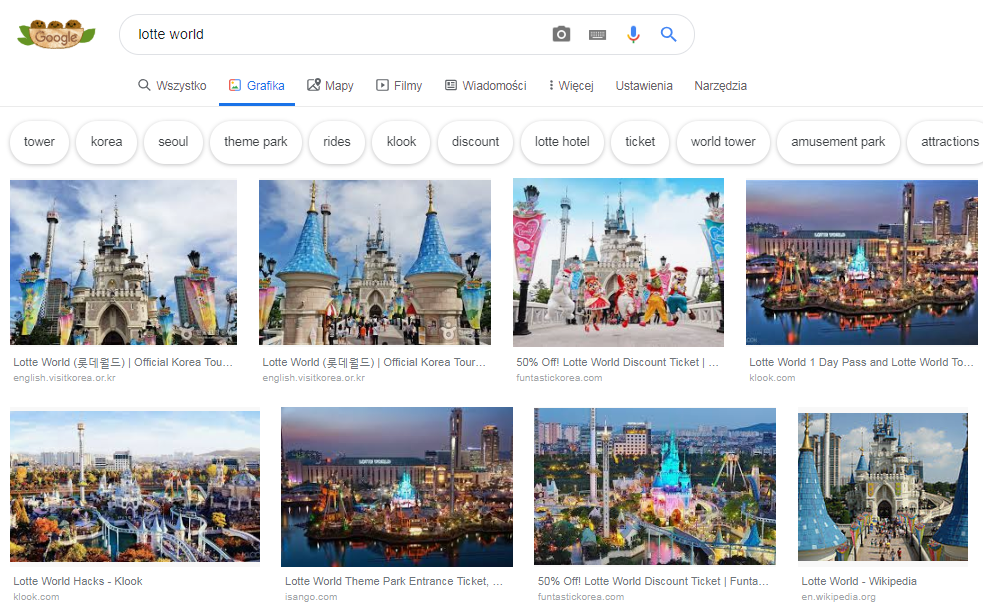This screenshot has width=983, height=612.
Task: Open search by image camera icon
Action: click(x=561, y=34)
